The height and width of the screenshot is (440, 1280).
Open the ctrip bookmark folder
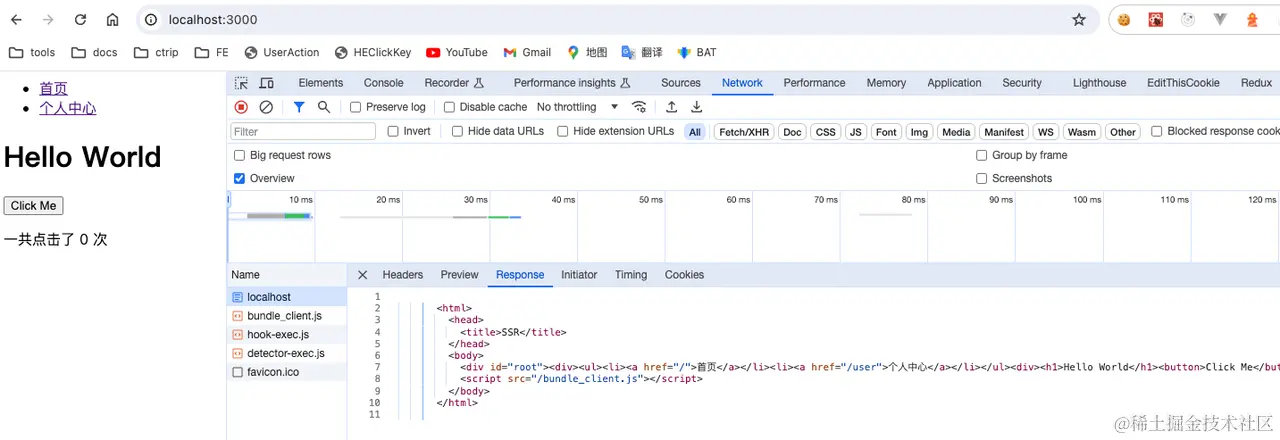pos(155,52)
